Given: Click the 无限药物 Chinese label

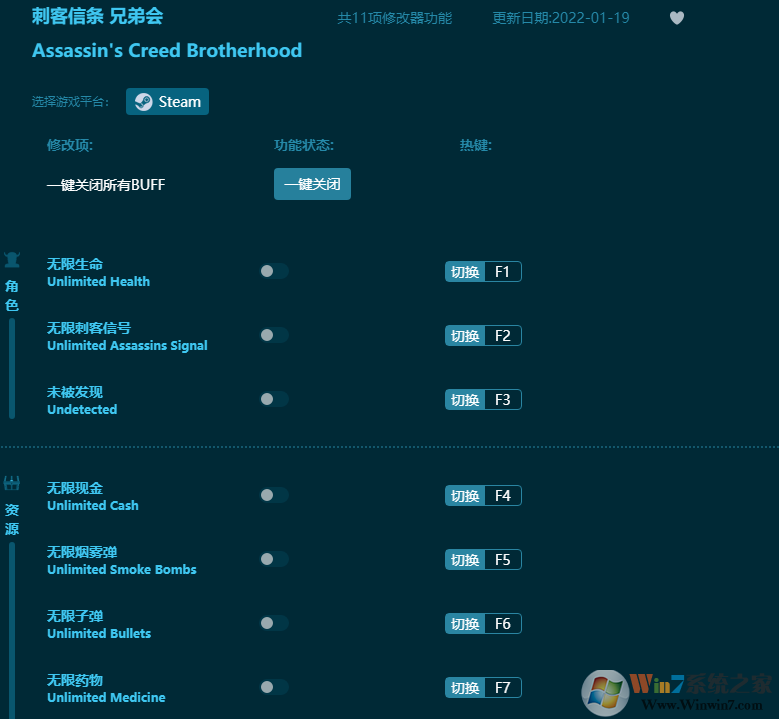Looking at the screenshot, I should [x=75, y=680].
